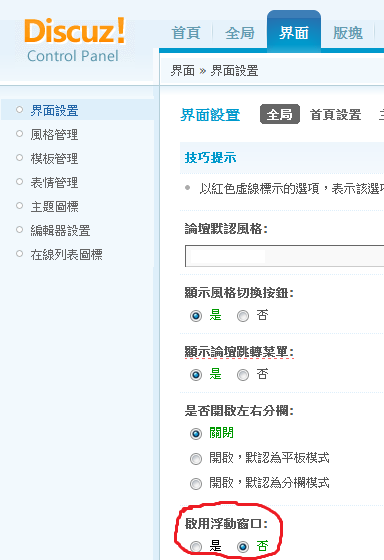Click the 全局 sub-tab button

pos(280,114)
